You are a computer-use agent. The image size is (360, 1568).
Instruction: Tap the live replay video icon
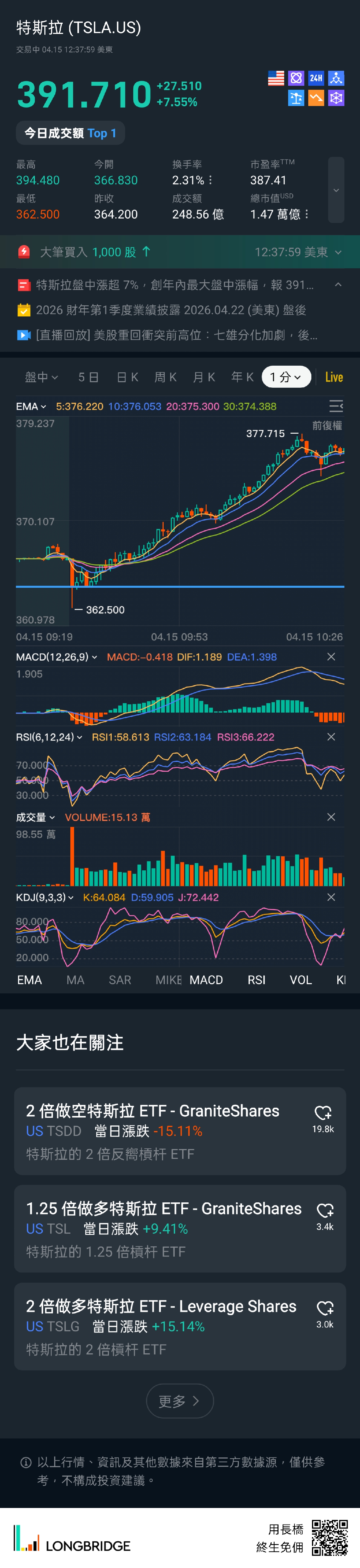tap(24, 335)
